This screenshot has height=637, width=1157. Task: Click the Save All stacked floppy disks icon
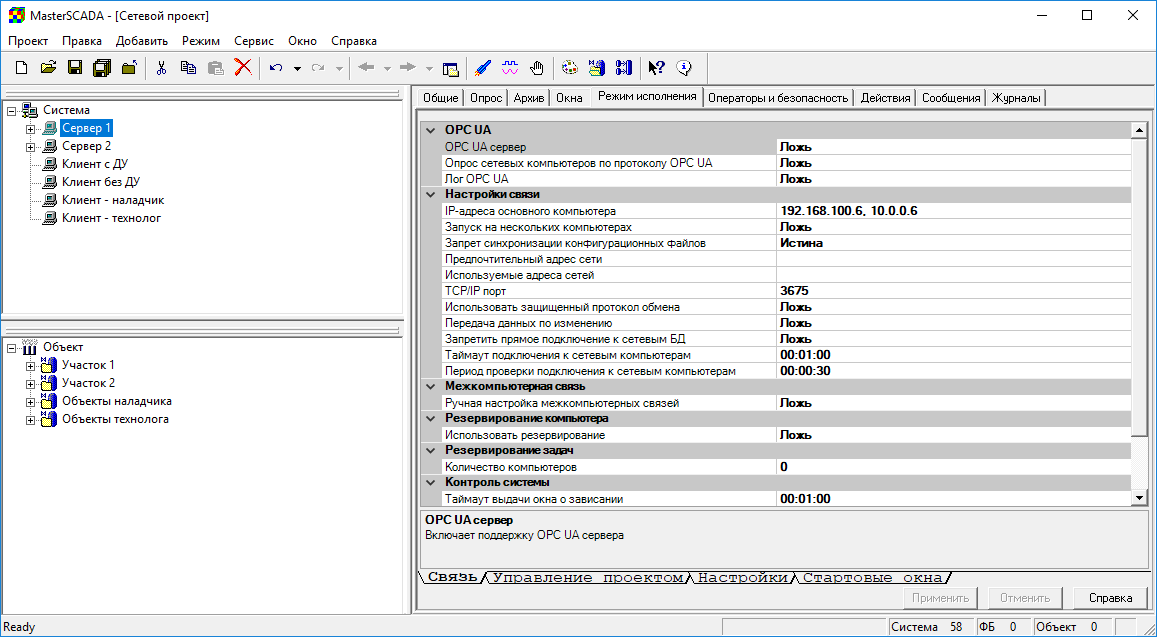tap(102, 68)
